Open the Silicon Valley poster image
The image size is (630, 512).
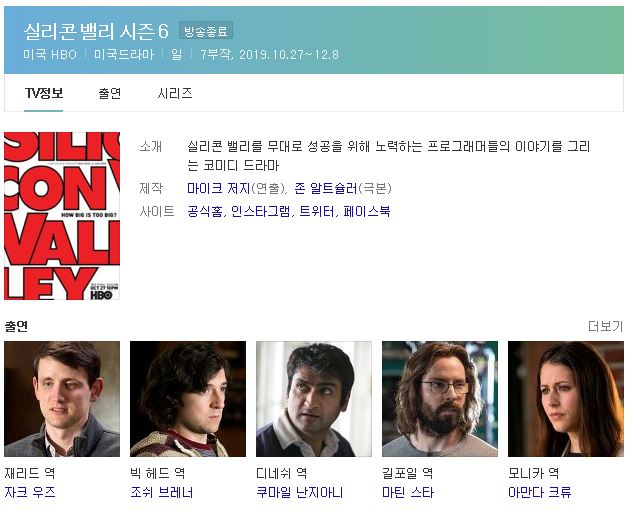coord(62,216)
